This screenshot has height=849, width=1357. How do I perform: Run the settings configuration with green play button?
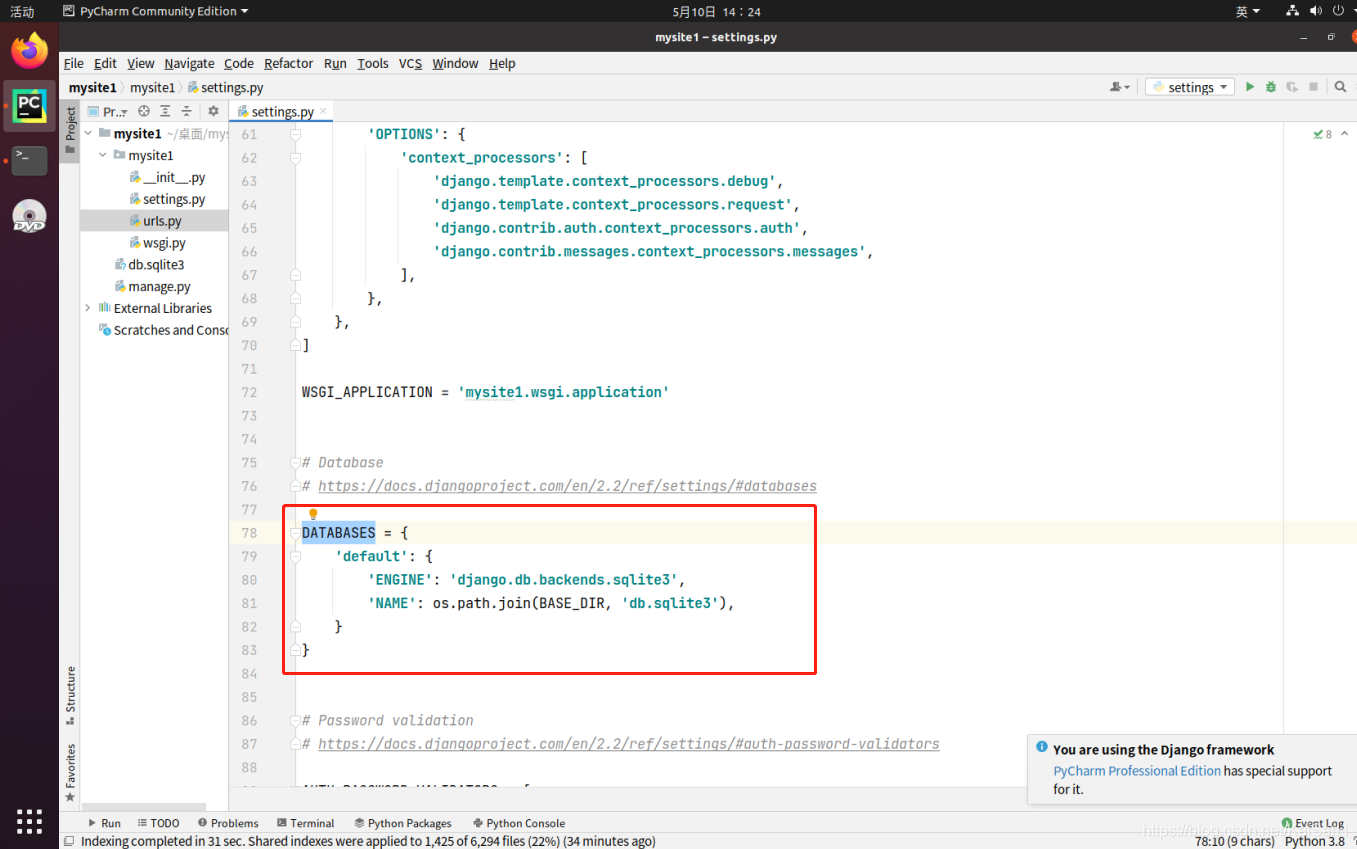pyautogui.click(x=1249, y=87)
